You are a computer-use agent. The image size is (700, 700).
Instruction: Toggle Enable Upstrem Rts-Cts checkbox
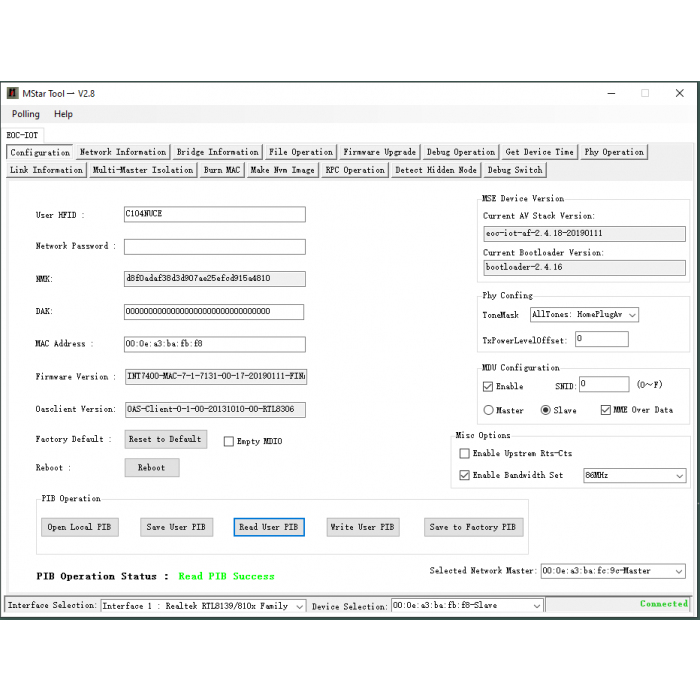tap(465, 453)
